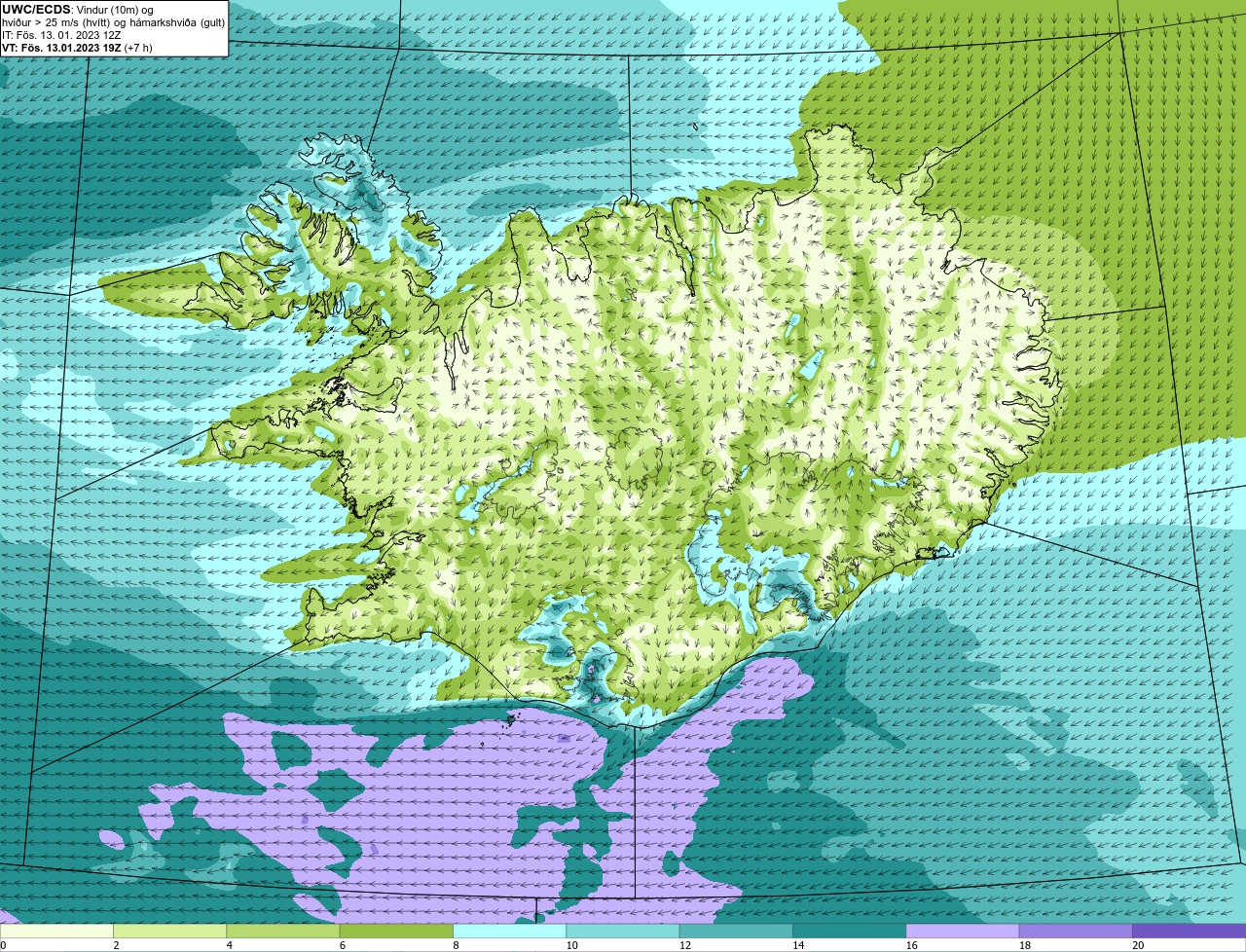Click the legend scale label '12'

[685, 945]
